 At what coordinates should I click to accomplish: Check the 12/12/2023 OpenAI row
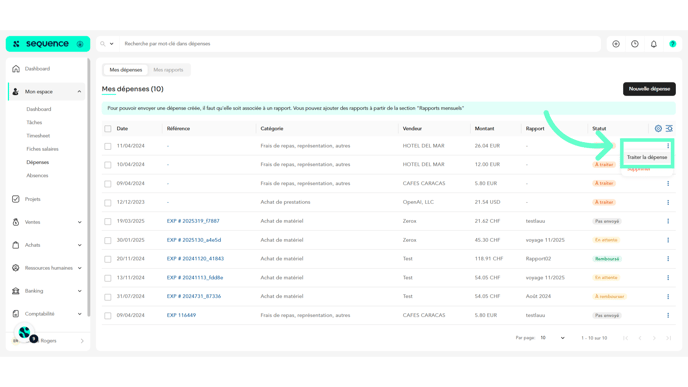point(108,203)
